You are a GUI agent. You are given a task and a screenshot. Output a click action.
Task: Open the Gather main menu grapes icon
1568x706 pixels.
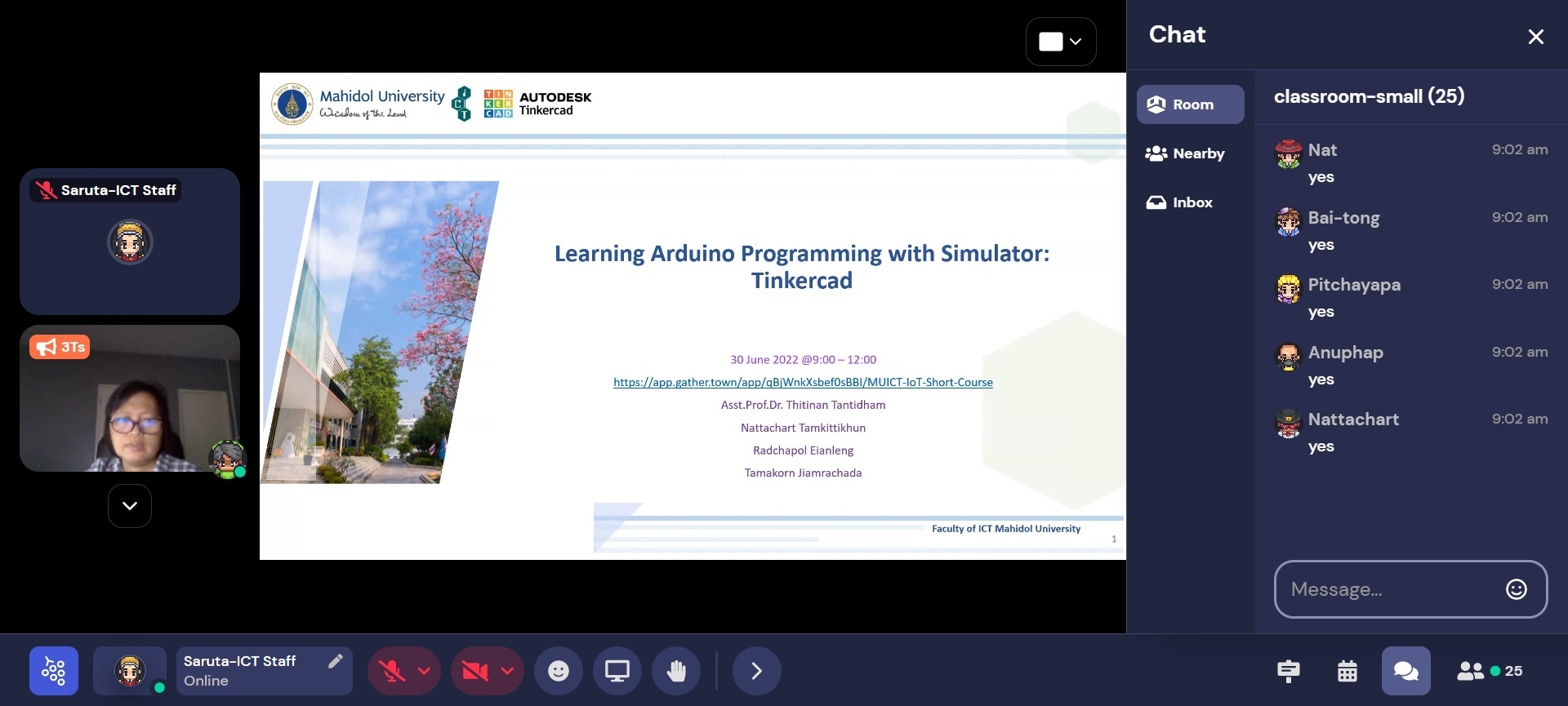coord(54,671)
